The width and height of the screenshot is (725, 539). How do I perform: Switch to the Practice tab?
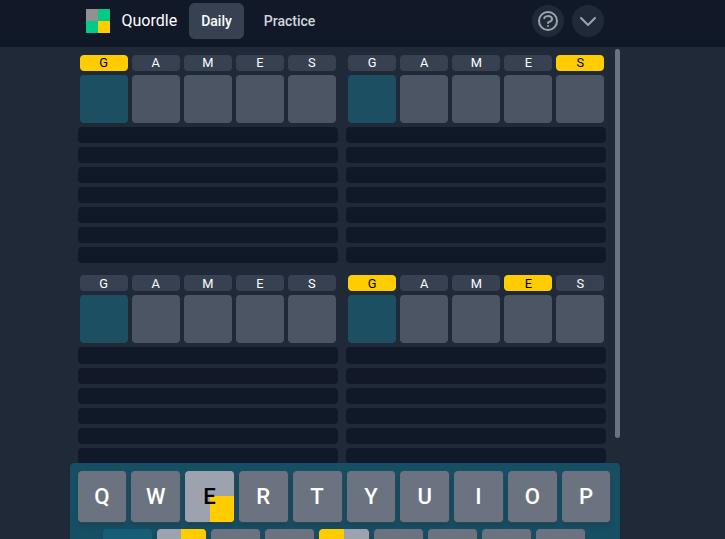[289, 21]
